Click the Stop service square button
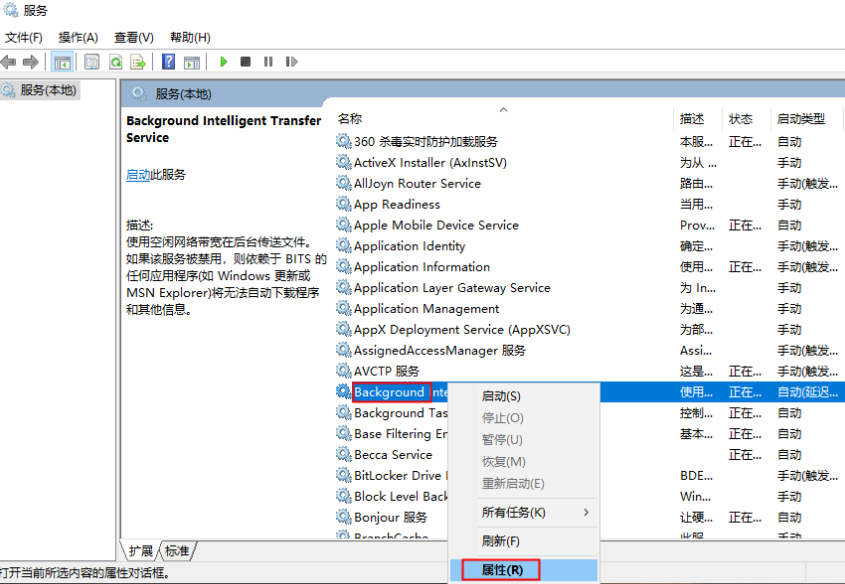Screen dimensions: 845x584 coord(246,62)
